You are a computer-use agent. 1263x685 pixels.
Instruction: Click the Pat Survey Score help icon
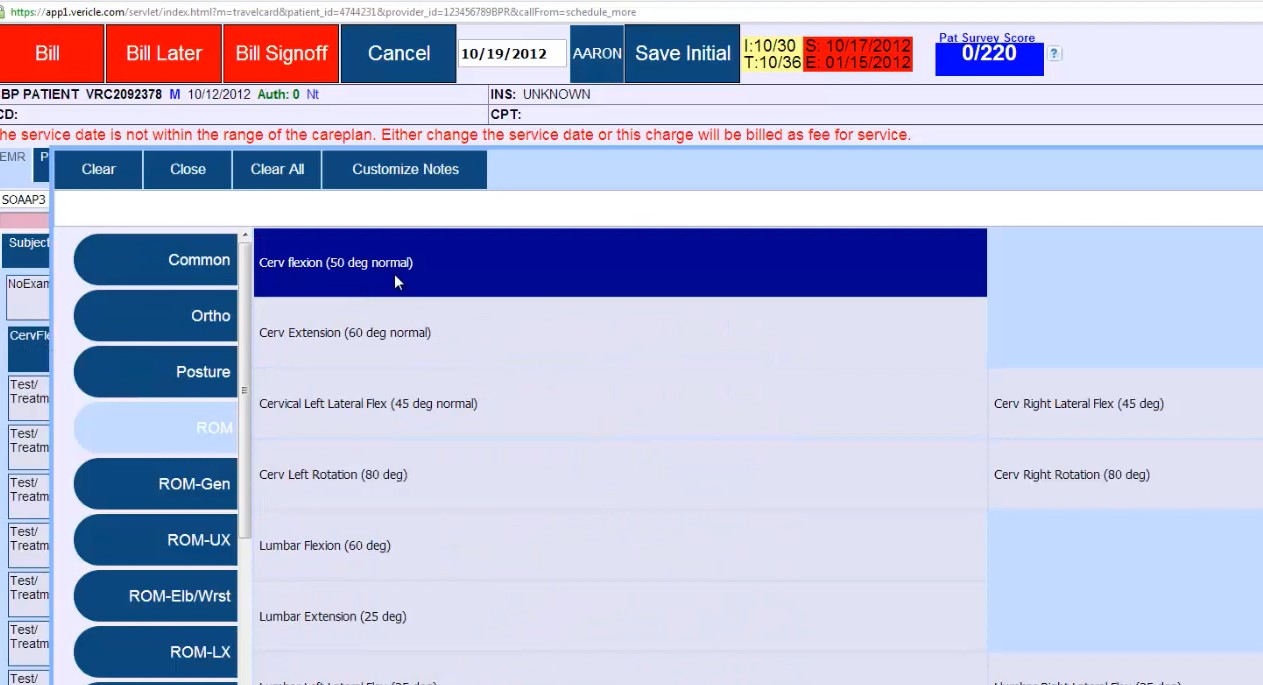pyautogui.click(x=1054, y=54)
